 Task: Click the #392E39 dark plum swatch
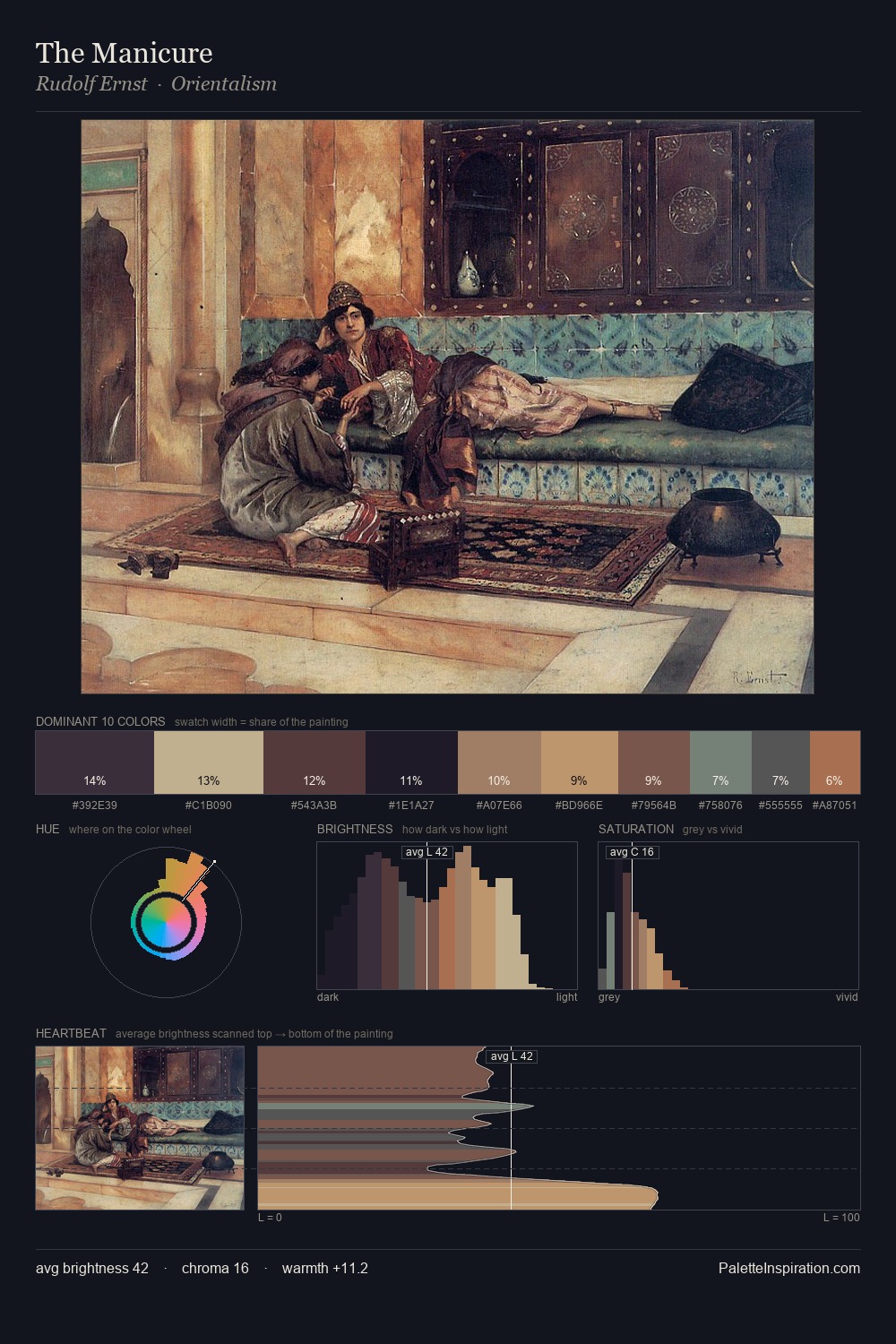coord(95,762)
